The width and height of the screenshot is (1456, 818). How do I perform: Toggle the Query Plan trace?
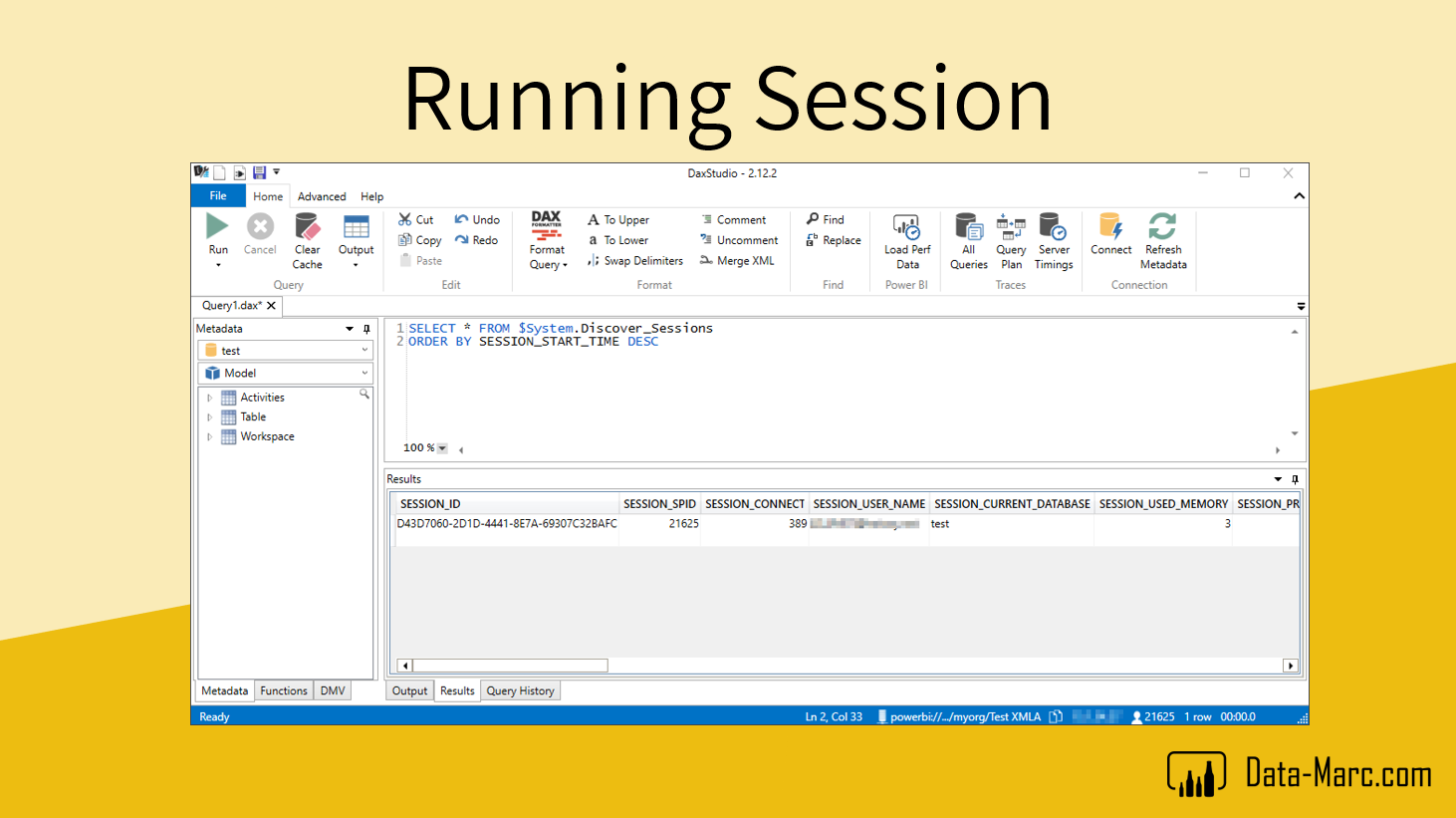click(x=1011, y=227)
